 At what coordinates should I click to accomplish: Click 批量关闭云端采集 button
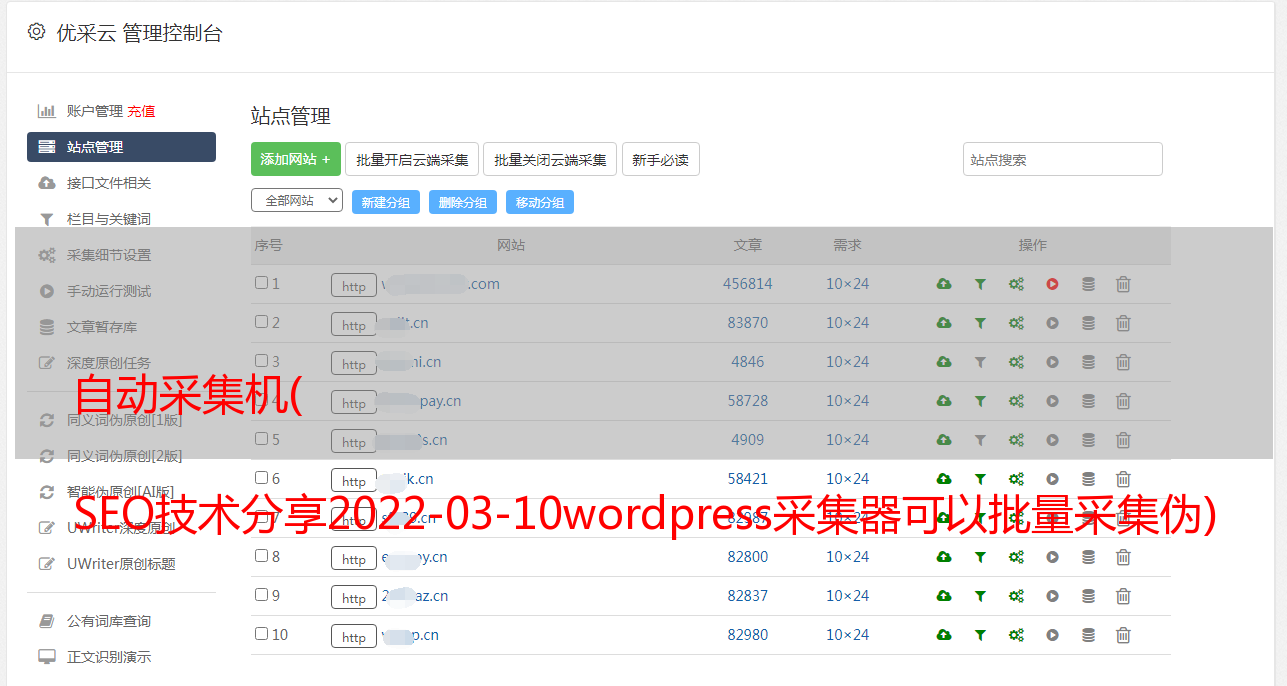pos(550,159)
